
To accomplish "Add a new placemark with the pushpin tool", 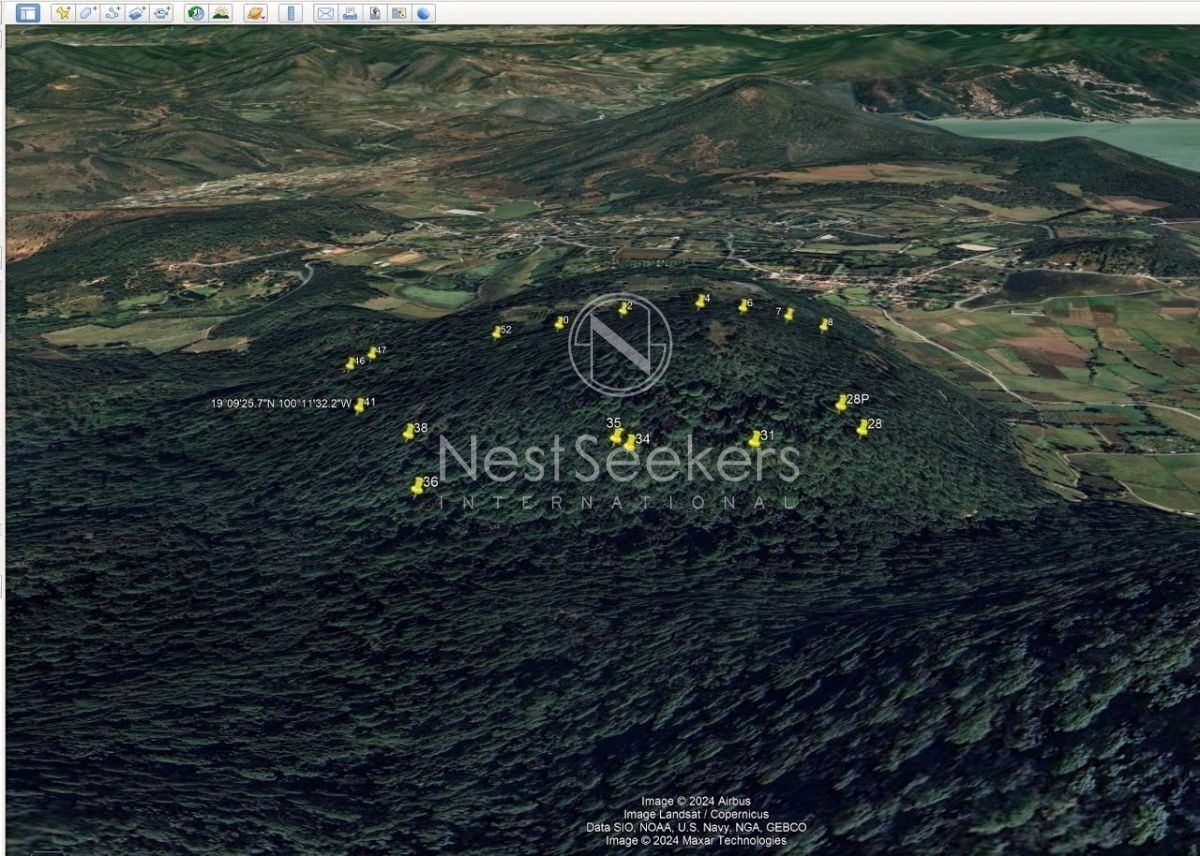I will tap(63, 13).
